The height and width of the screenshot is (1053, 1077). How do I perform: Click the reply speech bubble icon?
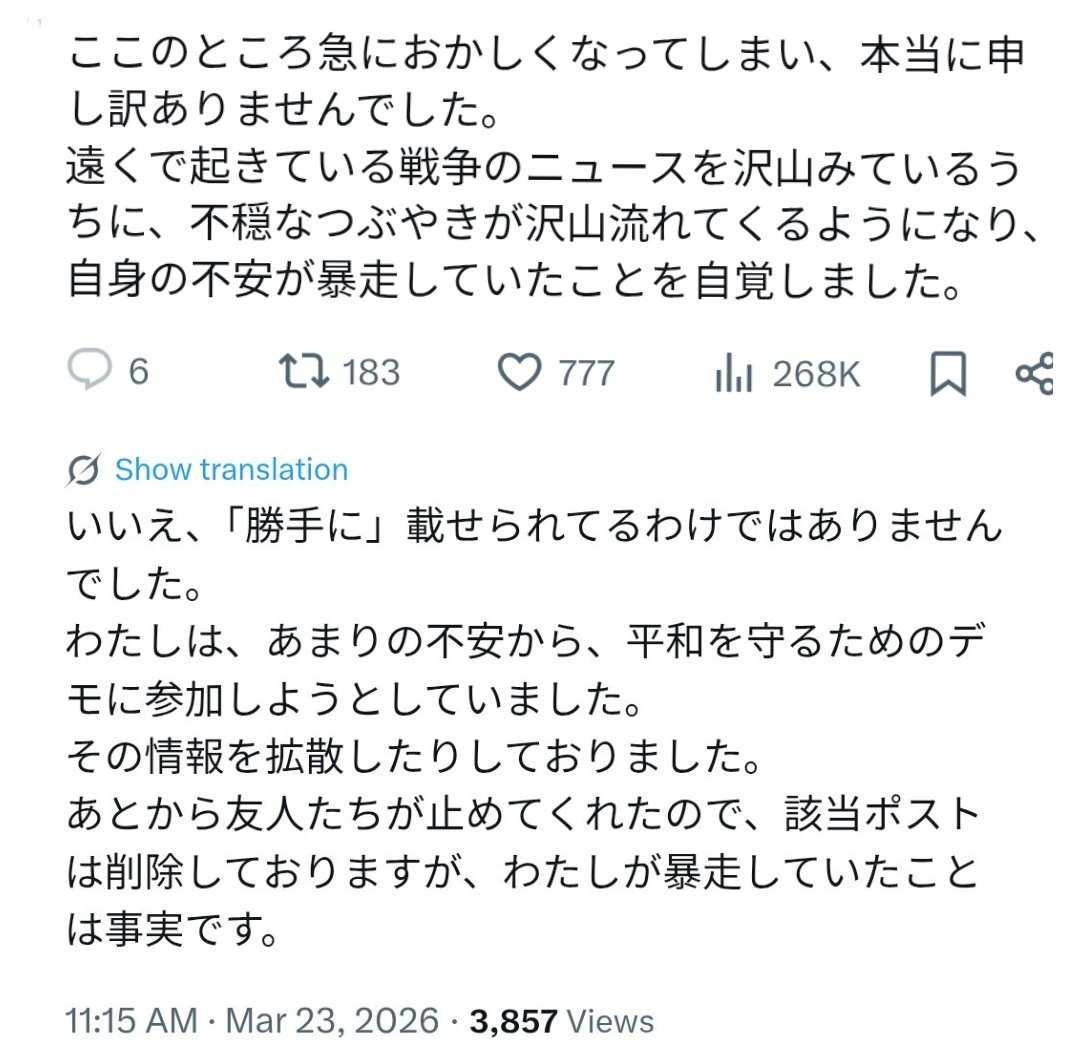(90, 373)
